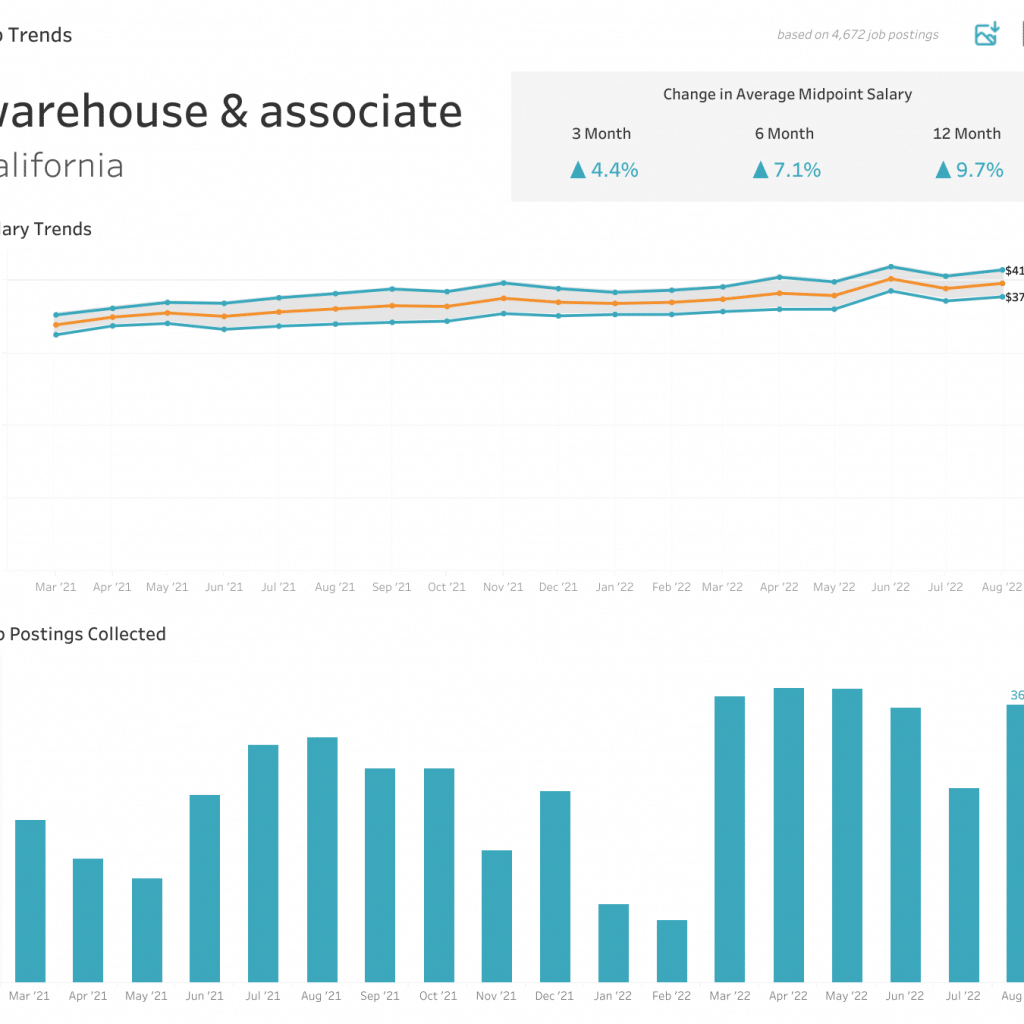The image size is (1024, 1024).
Task: Click orange midpoint data point for Nov '21
Action: click(x=504, y=298)
